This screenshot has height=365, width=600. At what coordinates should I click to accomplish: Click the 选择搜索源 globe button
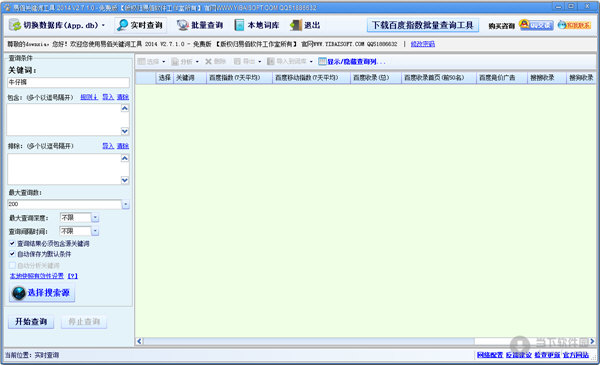pos(42,293)
